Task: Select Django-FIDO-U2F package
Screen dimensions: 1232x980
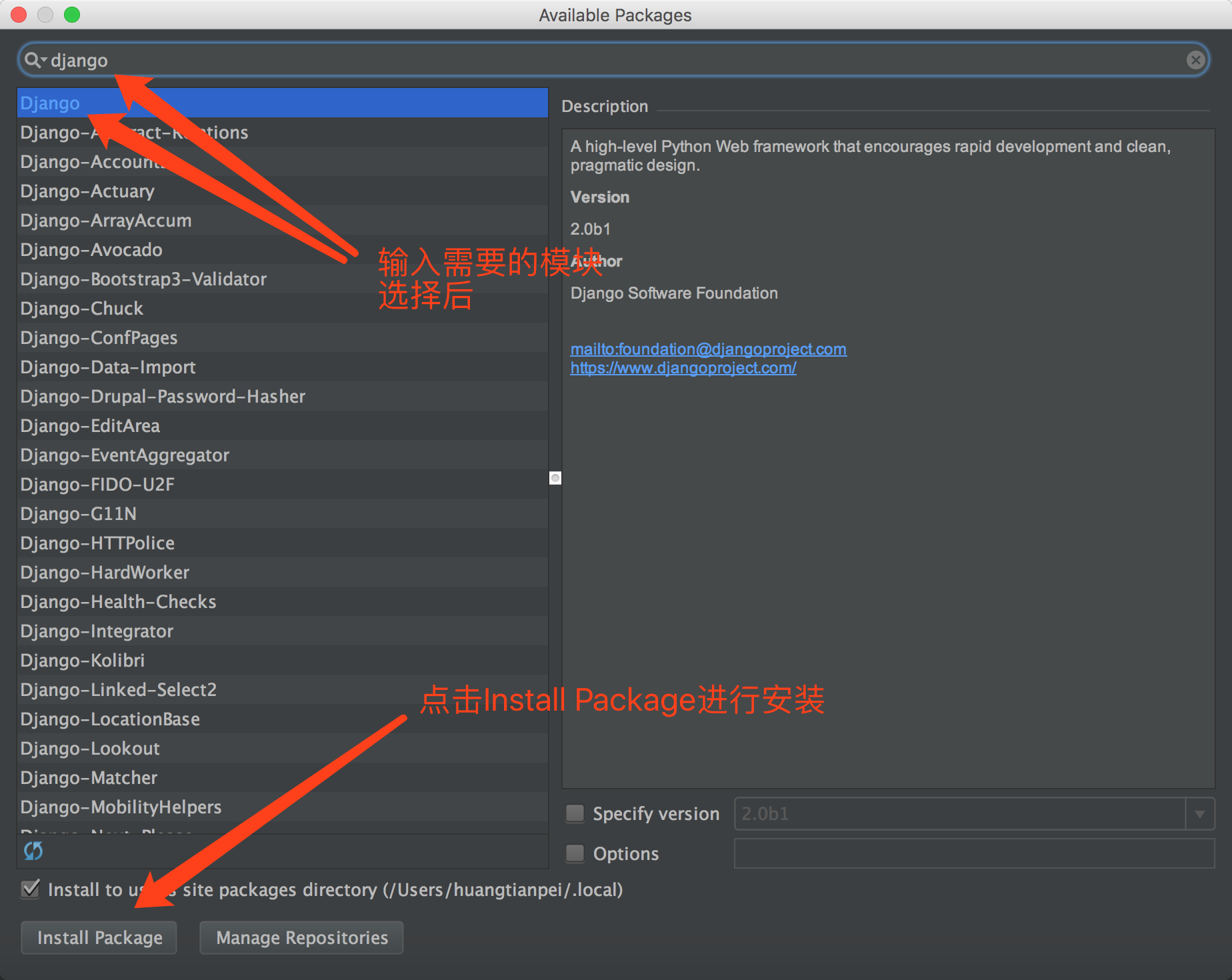Action: click(283, 484)
